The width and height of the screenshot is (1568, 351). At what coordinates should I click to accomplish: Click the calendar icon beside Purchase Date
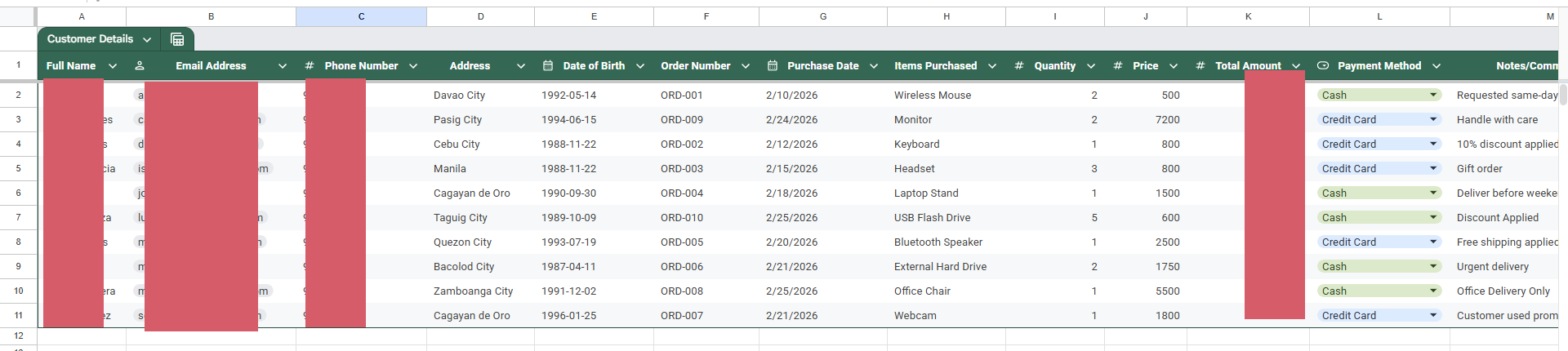[773, 66]
